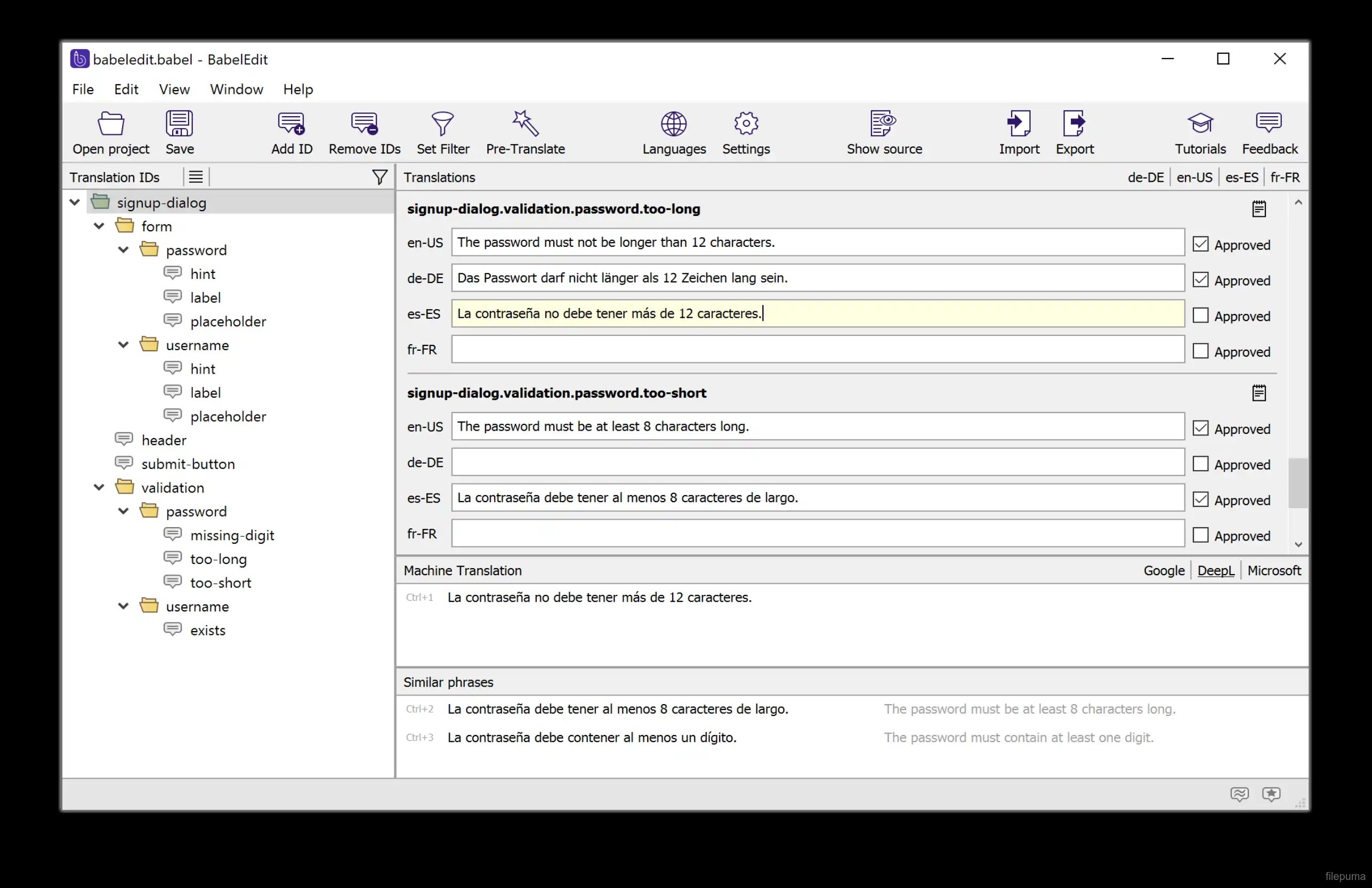This screenshot has height=888, width=1372.
Task: Open the Languages globe icon
Action: coord(673,124)
